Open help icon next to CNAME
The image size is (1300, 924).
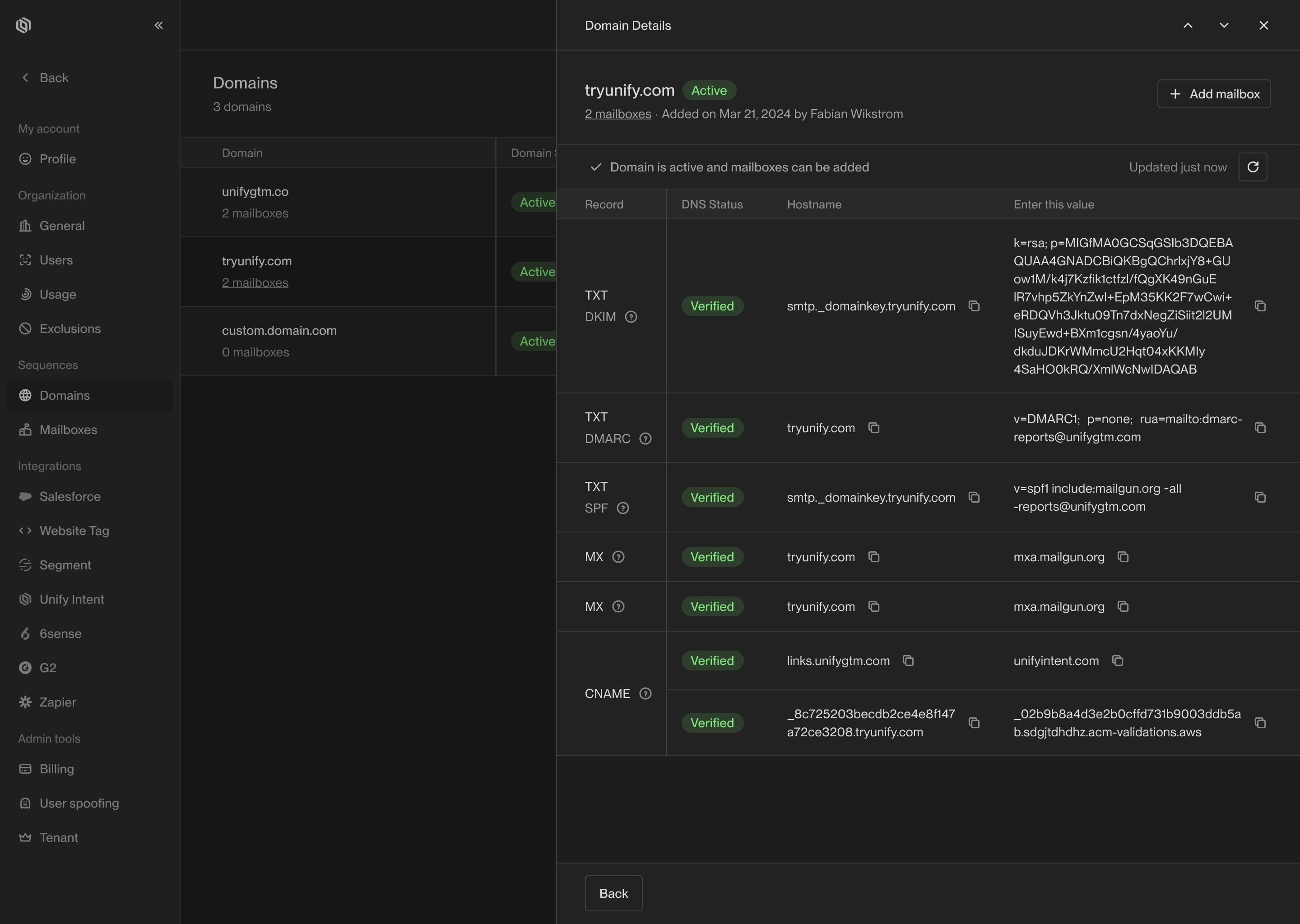(645, 693)
